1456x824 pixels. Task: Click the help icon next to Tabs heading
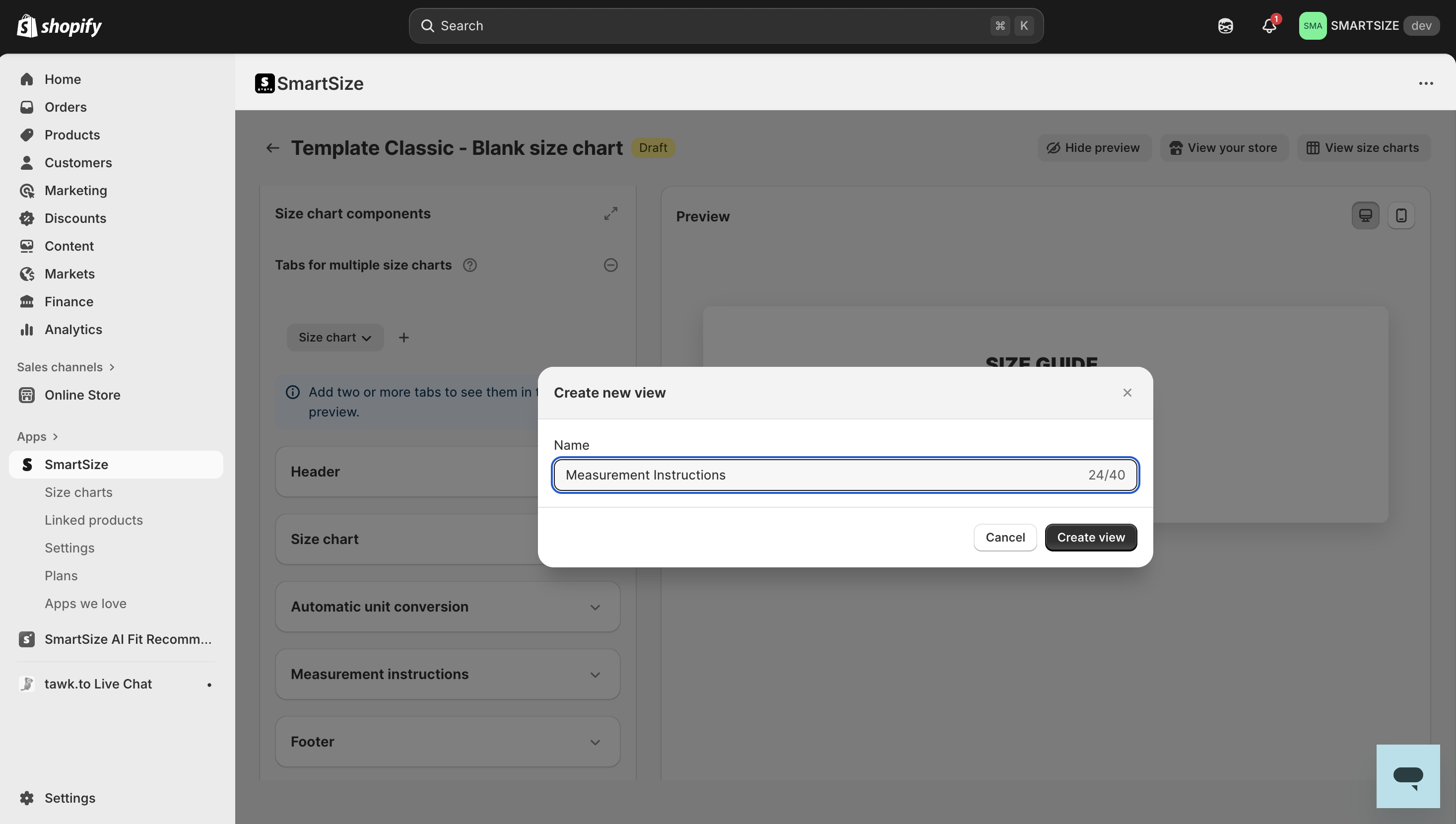[x=469, y=265]
